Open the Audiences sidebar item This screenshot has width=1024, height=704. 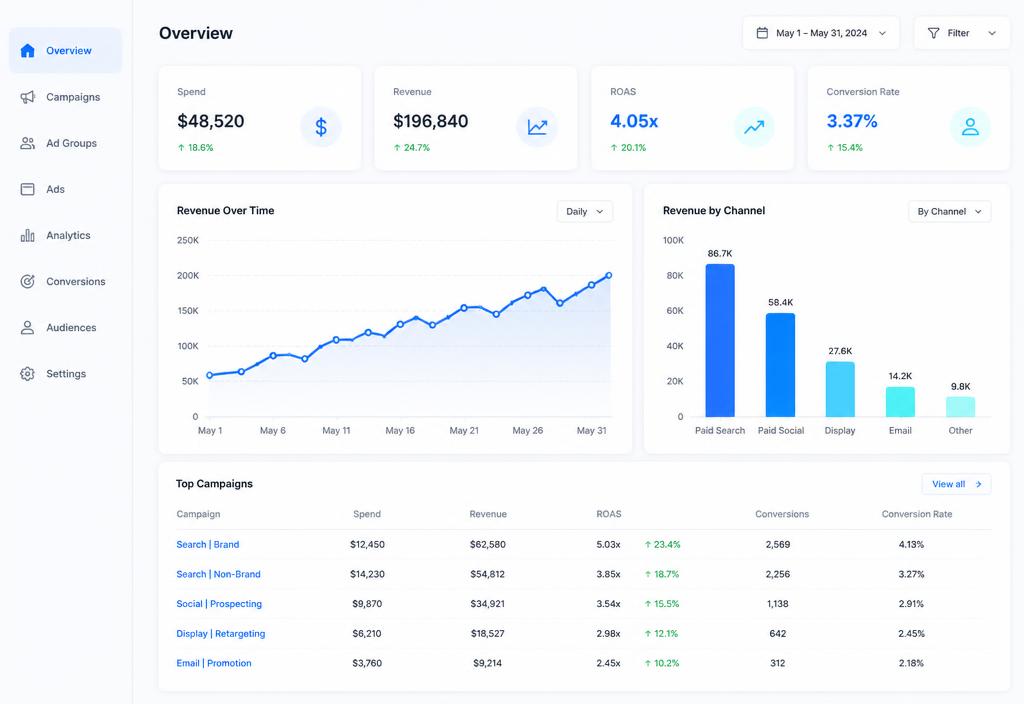(65, 328)
